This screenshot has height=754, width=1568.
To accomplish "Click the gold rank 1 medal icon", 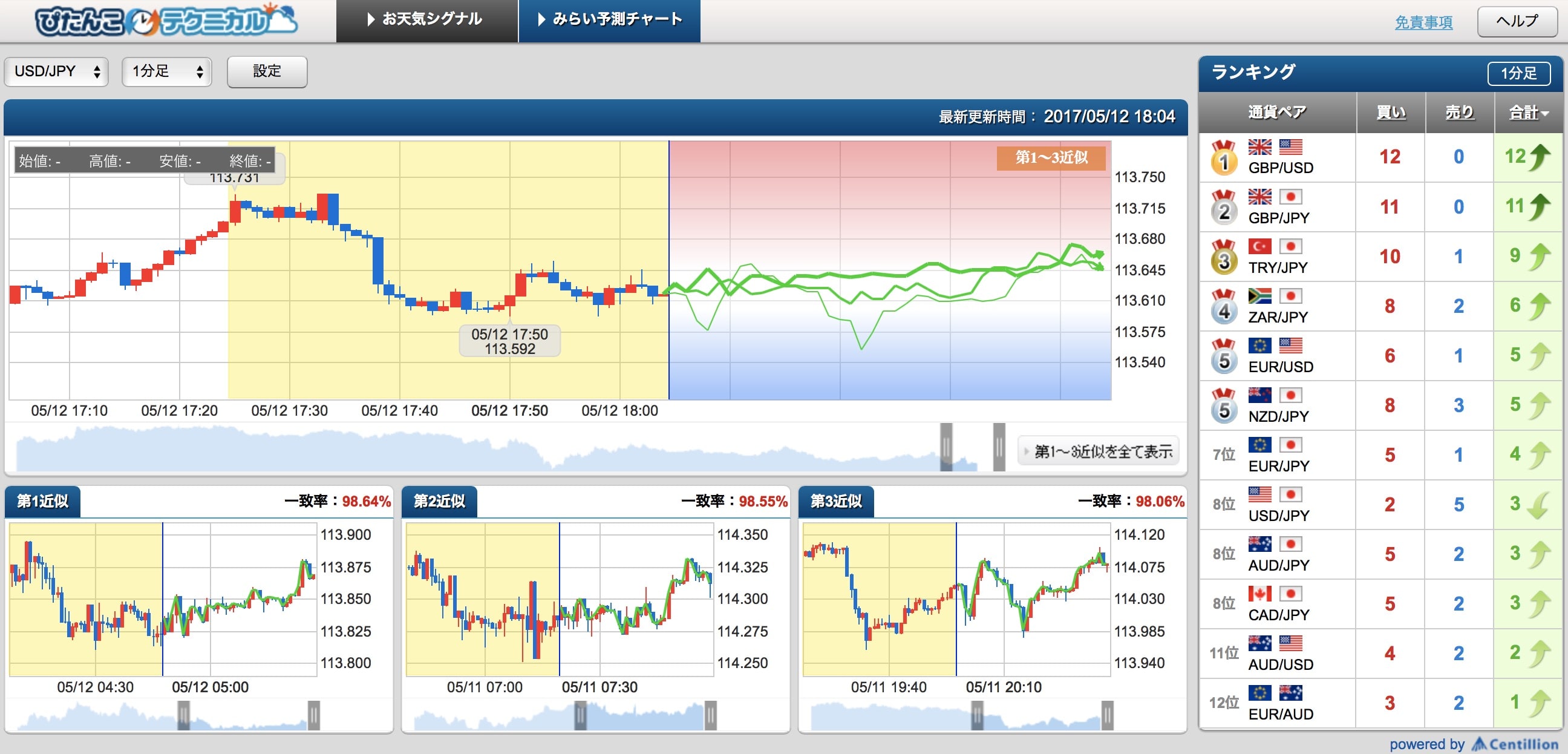I will 1223,158.
